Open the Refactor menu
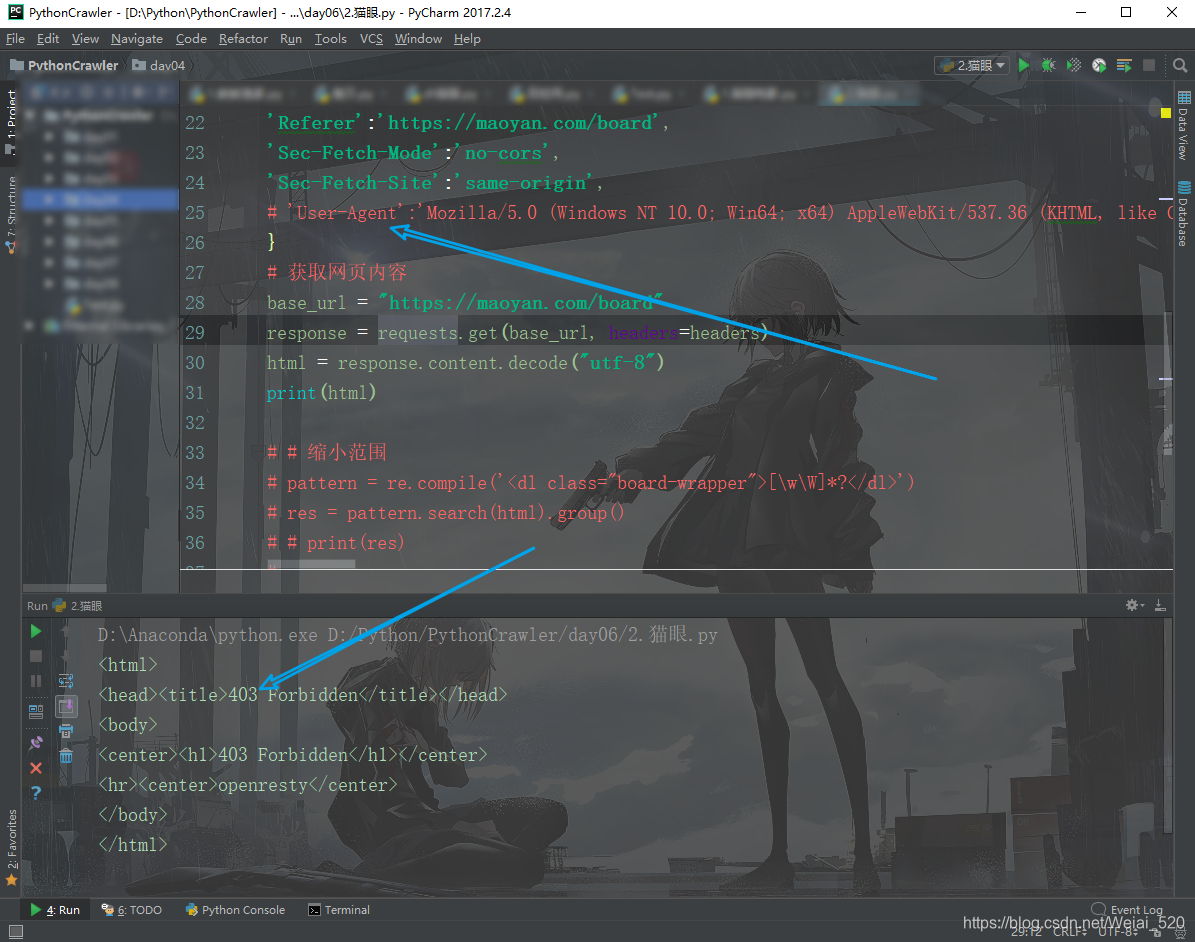This screenshot has width=1195, height=942. coord(243,39)
